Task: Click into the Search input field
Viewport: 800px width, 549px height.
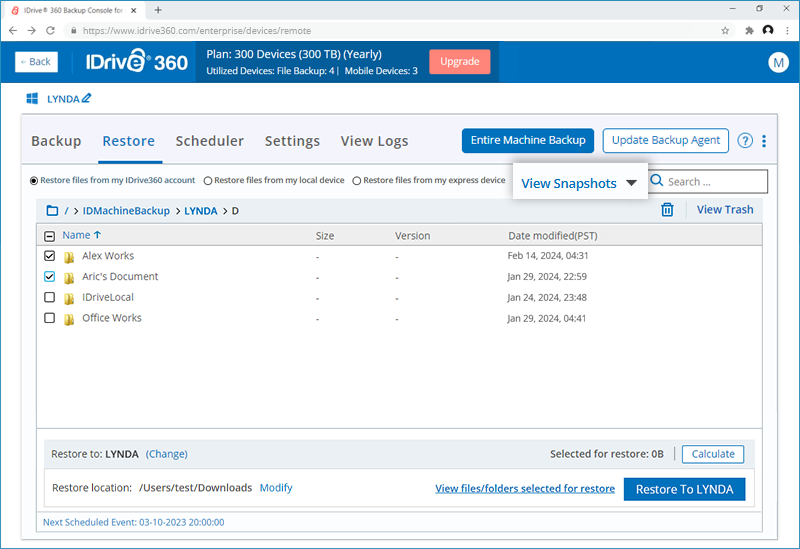Action: (713, 182)
